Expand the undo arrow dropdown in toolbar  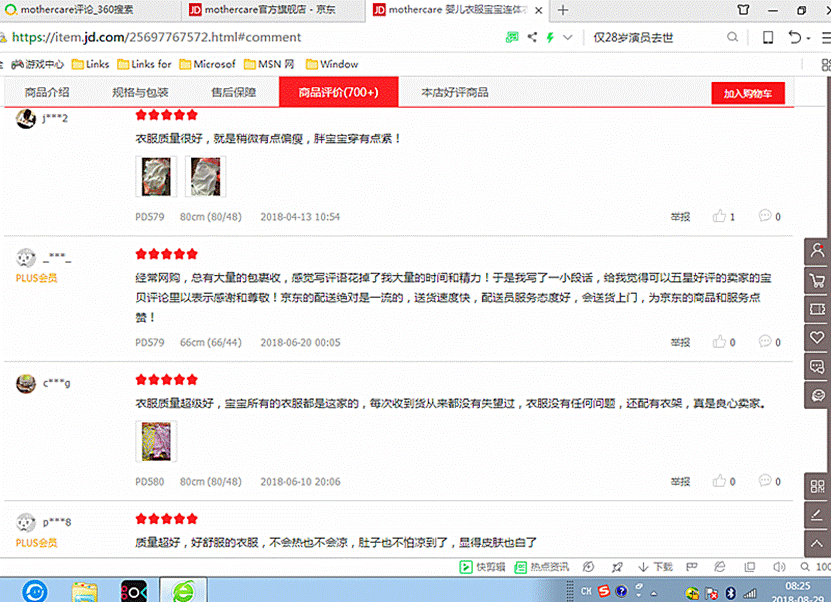(806, 38)
